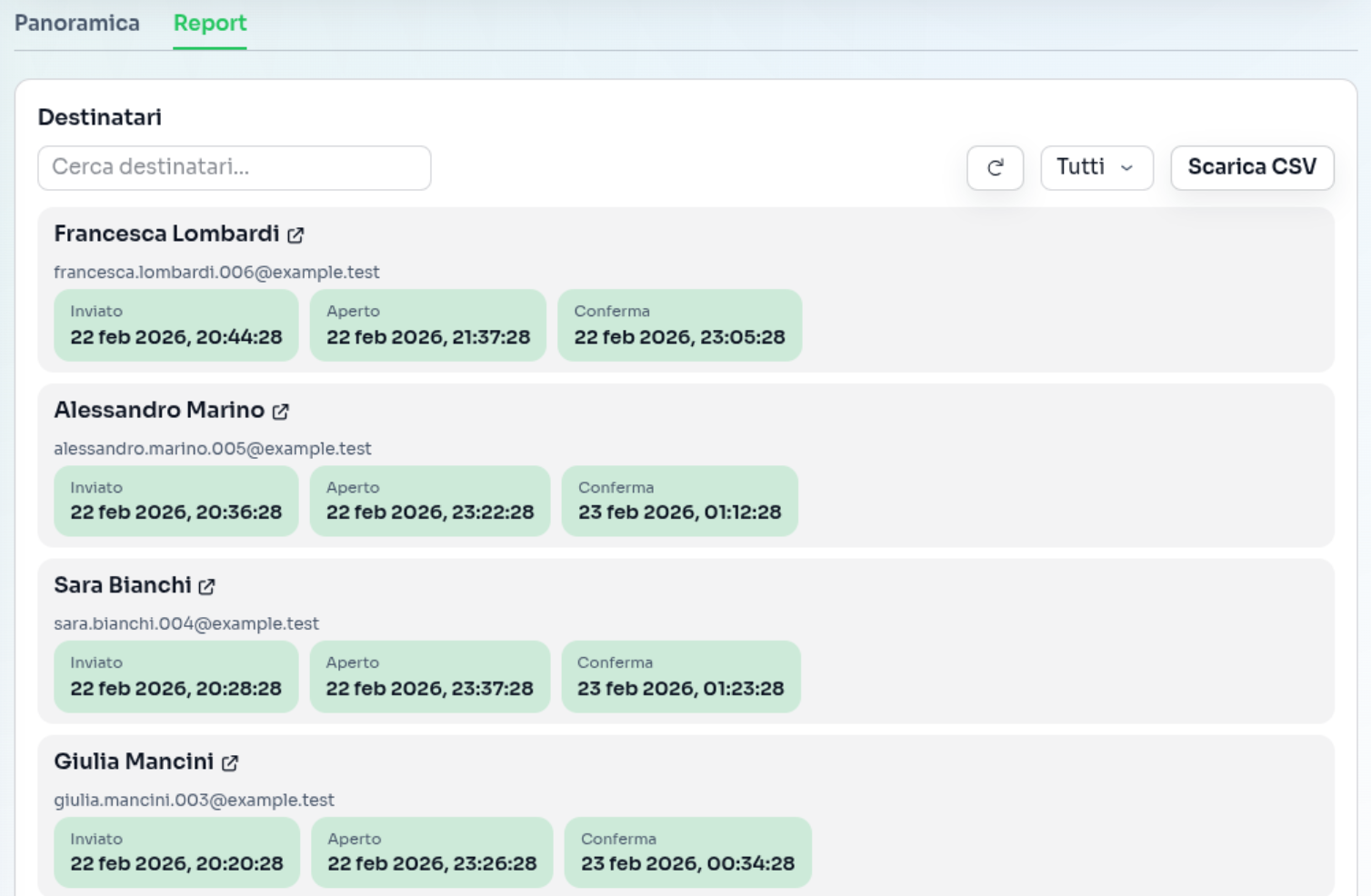Open Alessandro Marino's external link icon
This screenshot has height=896, width=1371.
pos(281,412)
